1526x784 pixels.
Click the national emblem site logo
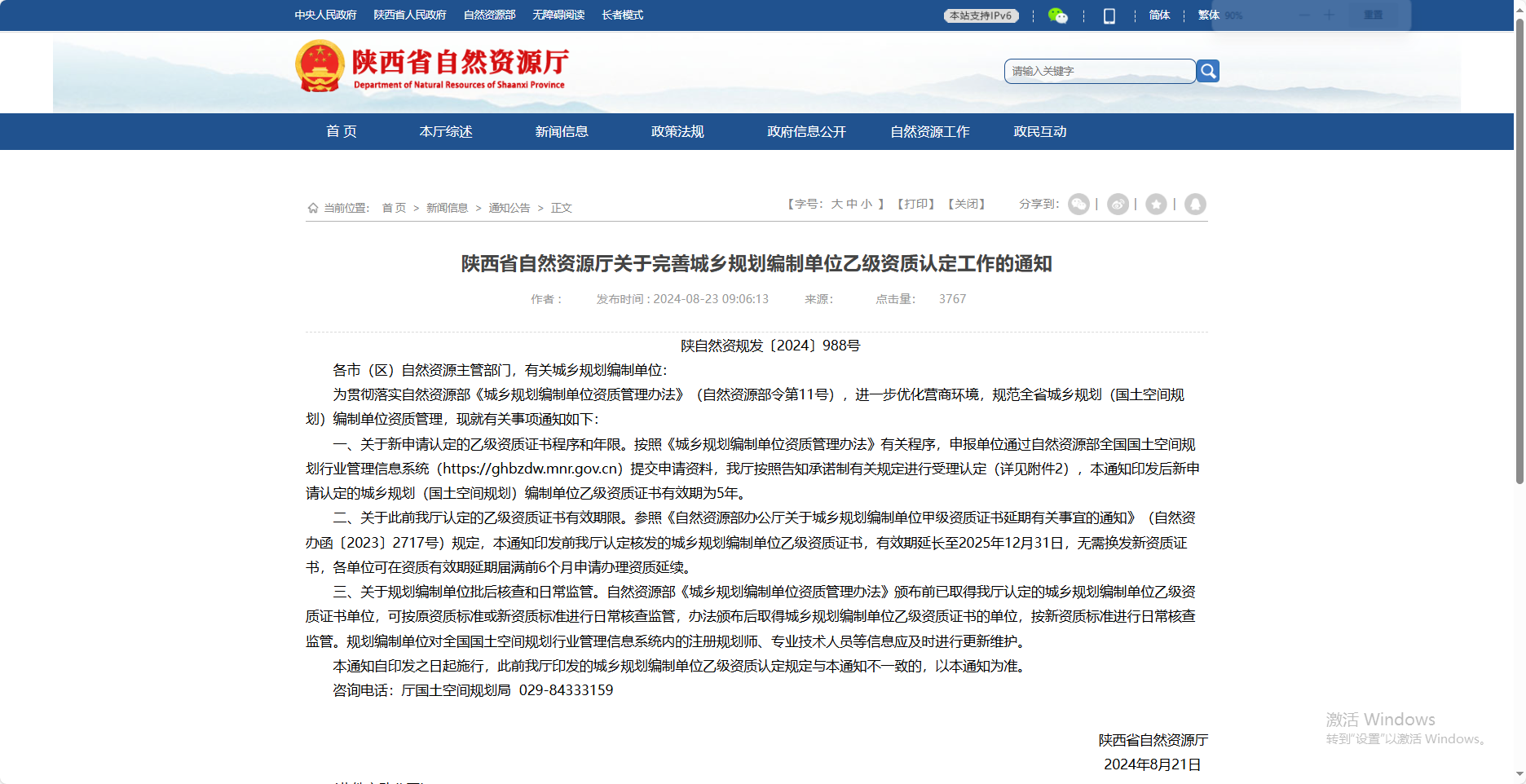[x=320, y=66]
